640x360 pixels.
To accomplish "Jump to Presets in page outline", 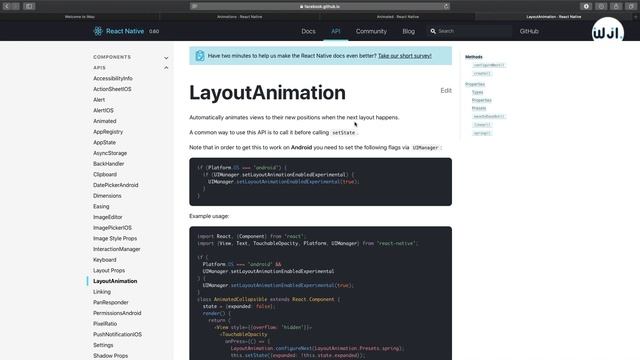I will pyautogui.click(x=479, y=108).
